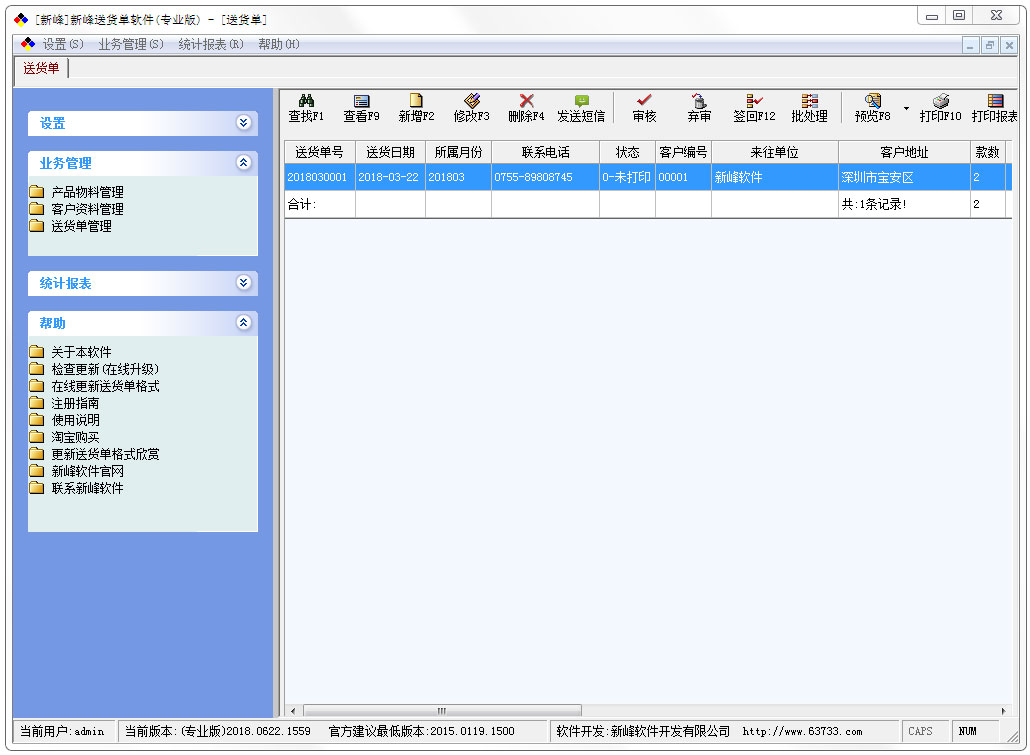Image resolution: width=1030 pixels, height=755 pixels.
Task: Click the status cell 0-未打印
Action: pyautogui.click(x=627, y=177)
